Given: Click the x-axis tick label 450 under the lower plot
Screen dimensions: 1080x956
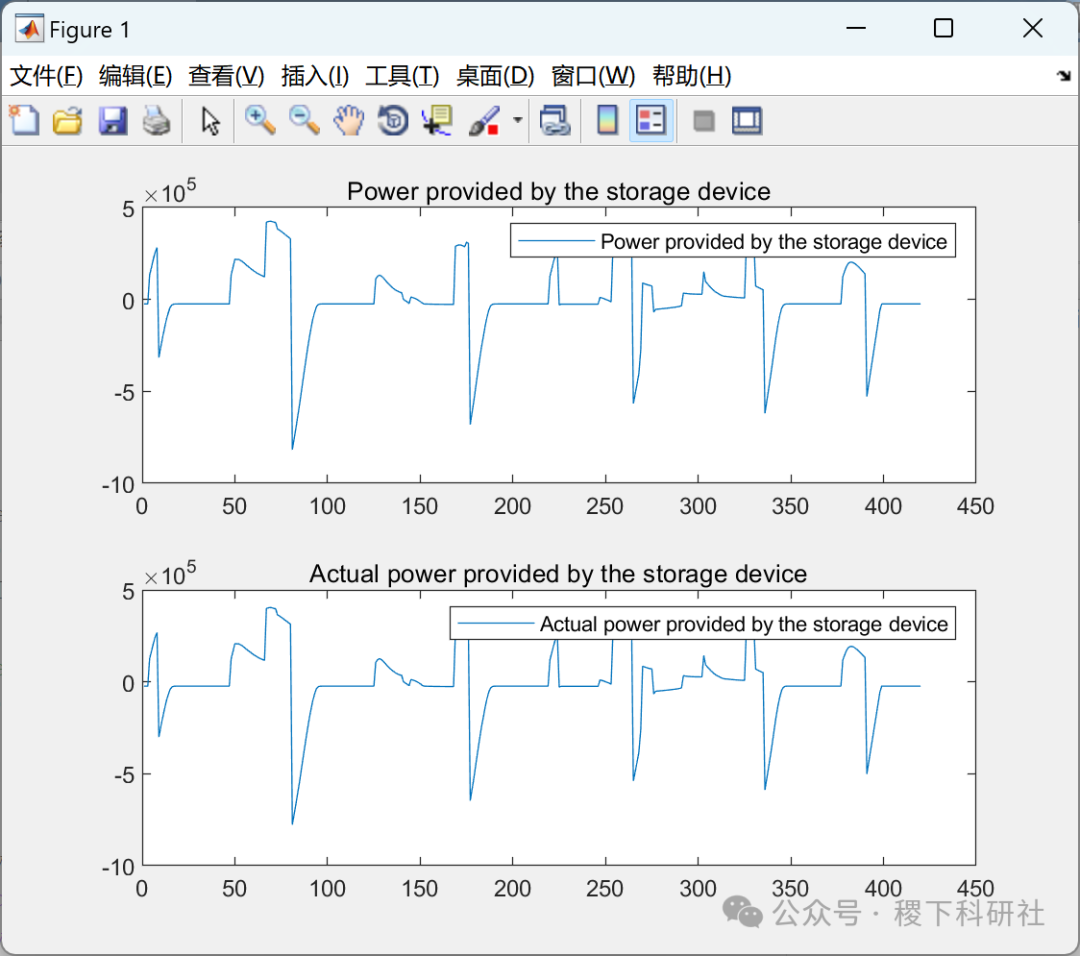Looking at the screenshot, I should pyautogui.click(x=975, y=889).
